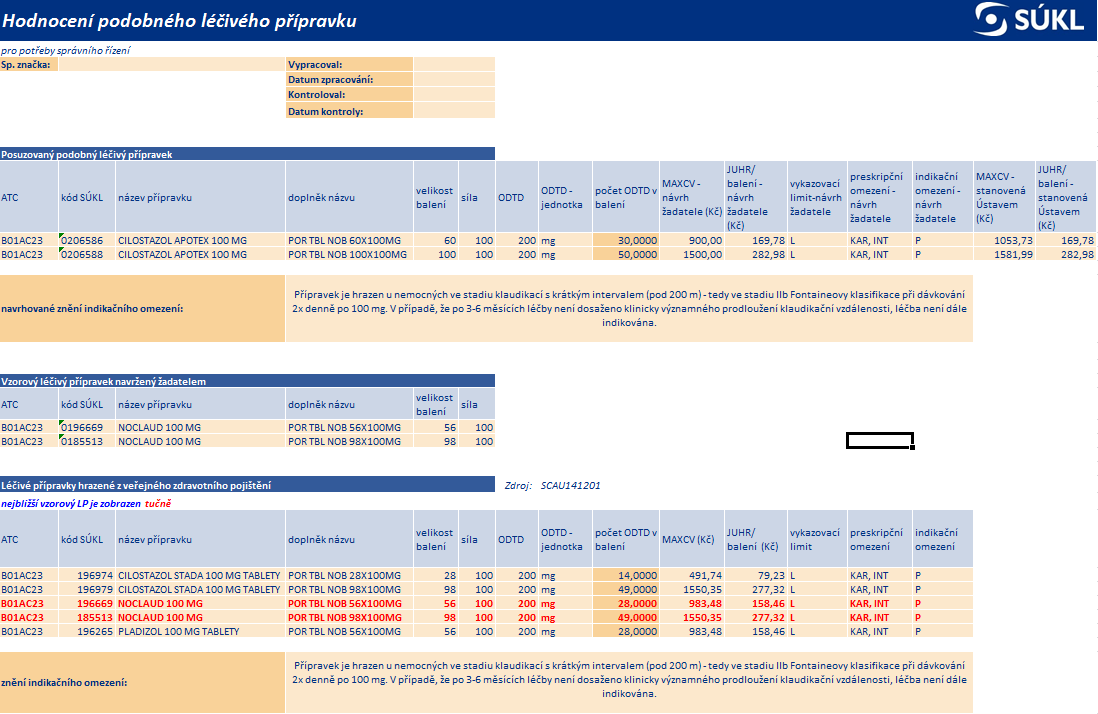The width and height of the screenshot is (1098, 714).
Task: Click the red SÚKL code cell 185513
Action: [87, 617]
